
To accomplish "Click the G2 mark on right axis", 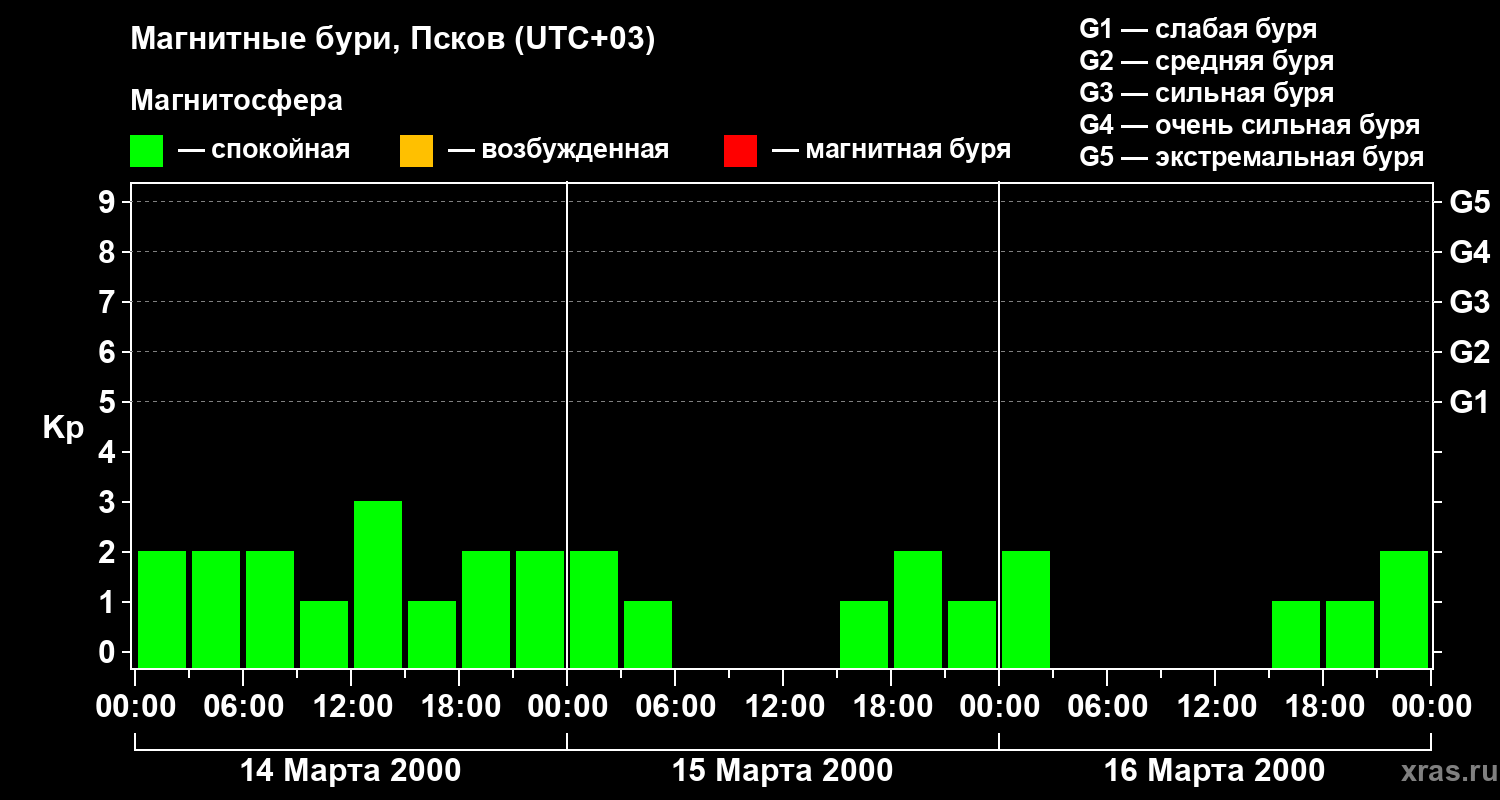I will click(1469, 352).
